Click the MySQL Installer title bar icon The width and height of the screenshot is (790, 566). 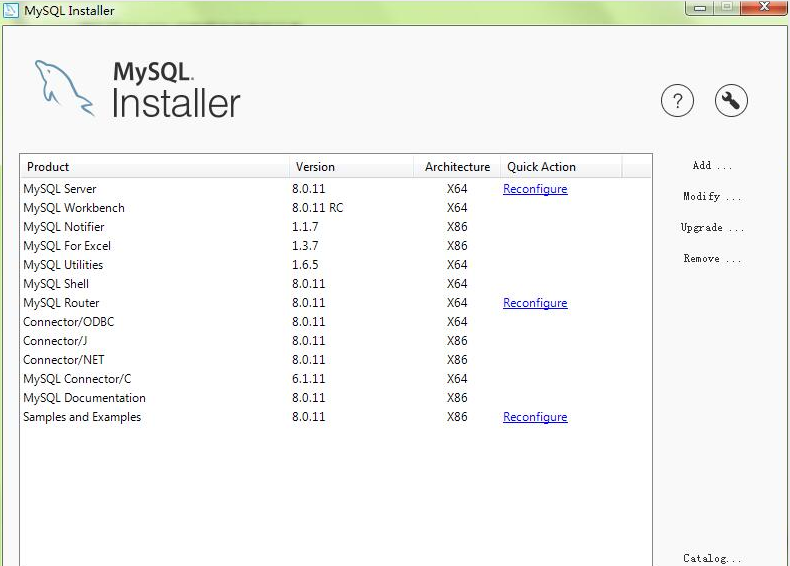click(11, 10)
